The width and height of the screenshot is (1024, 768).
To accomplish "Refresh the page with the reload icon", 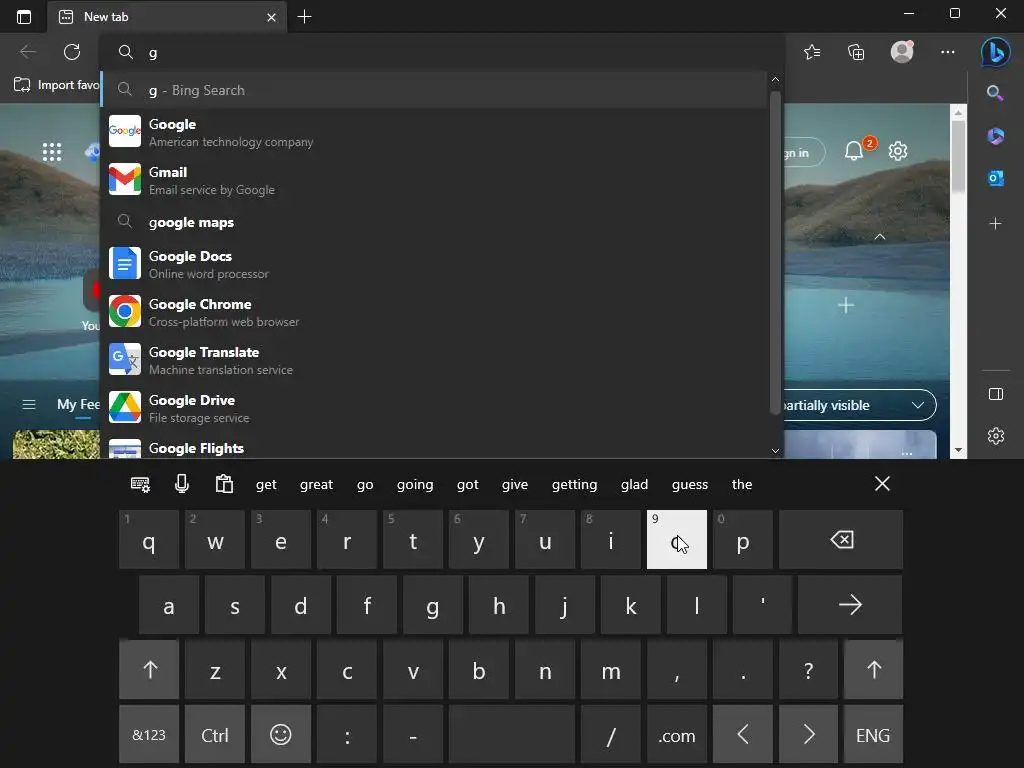I will (x=72, y=52).
